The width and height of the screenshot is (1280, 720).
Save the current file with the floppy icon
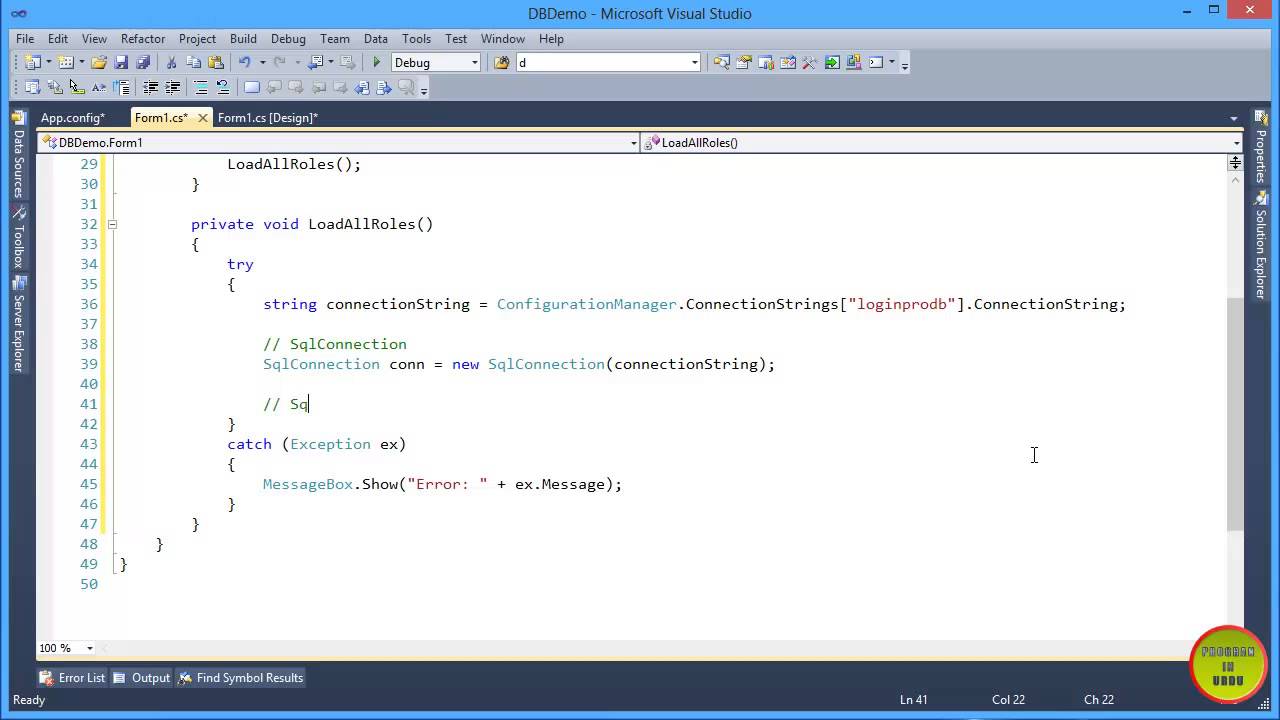[121, 62]
